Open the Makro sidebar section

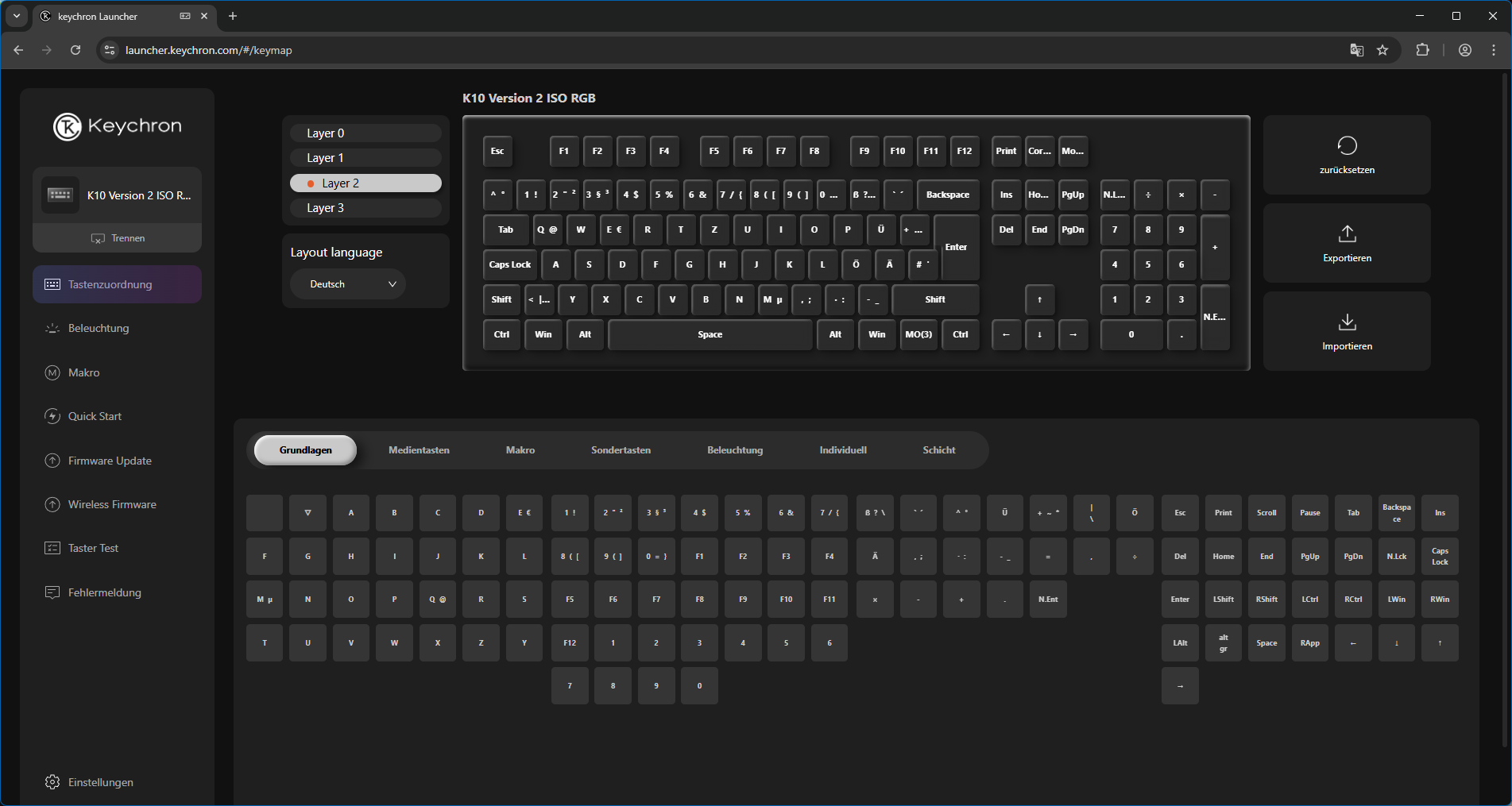83,372
